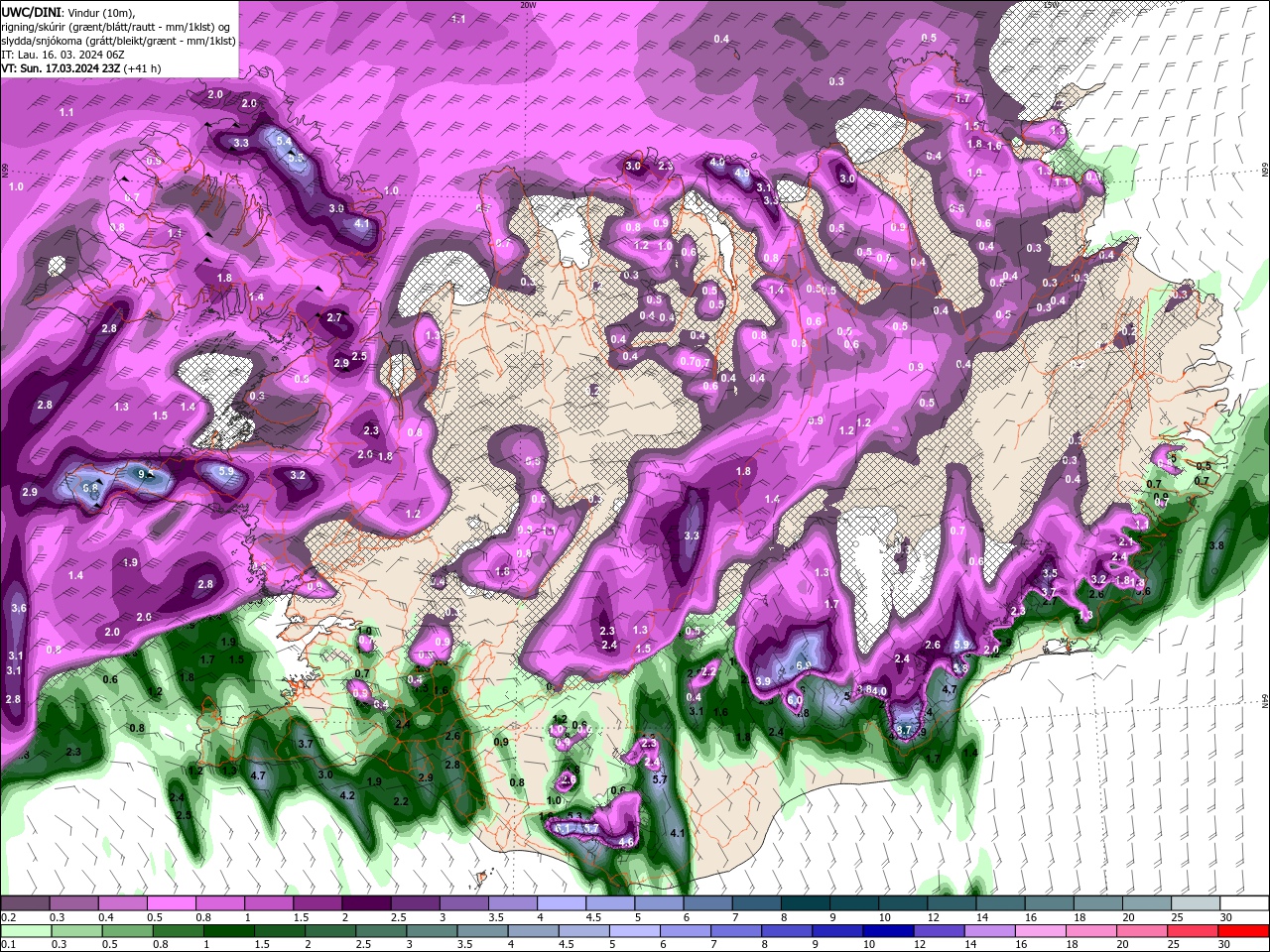This screenshot has width=1270, height=952.
Task: Click the '0.4' label on the snow scale
Action: pyautogui.click(x=106, y=917)
